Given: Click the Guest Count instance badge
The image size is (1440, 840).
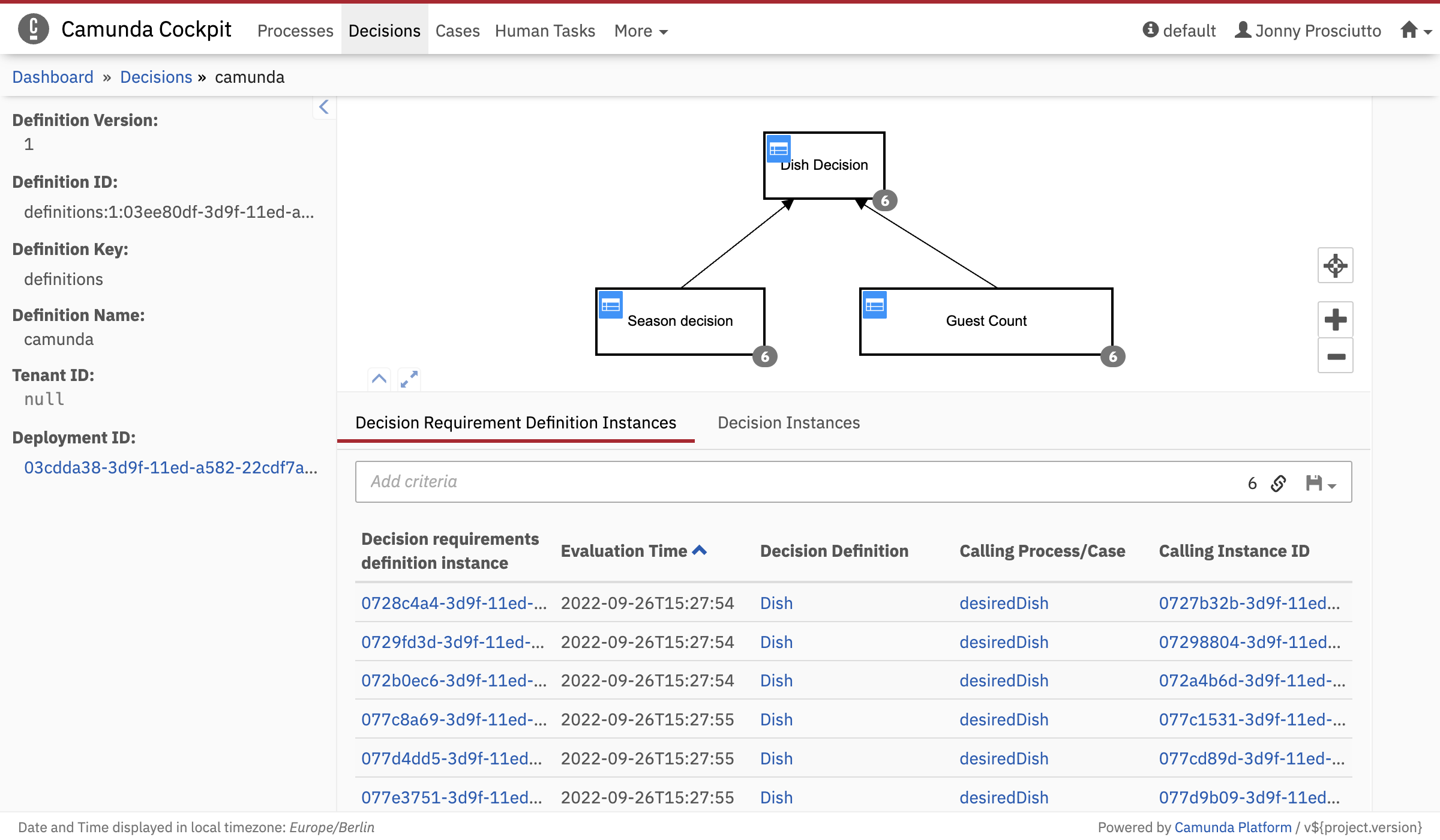Looking at the screenshot, I should coord(1113,356).
